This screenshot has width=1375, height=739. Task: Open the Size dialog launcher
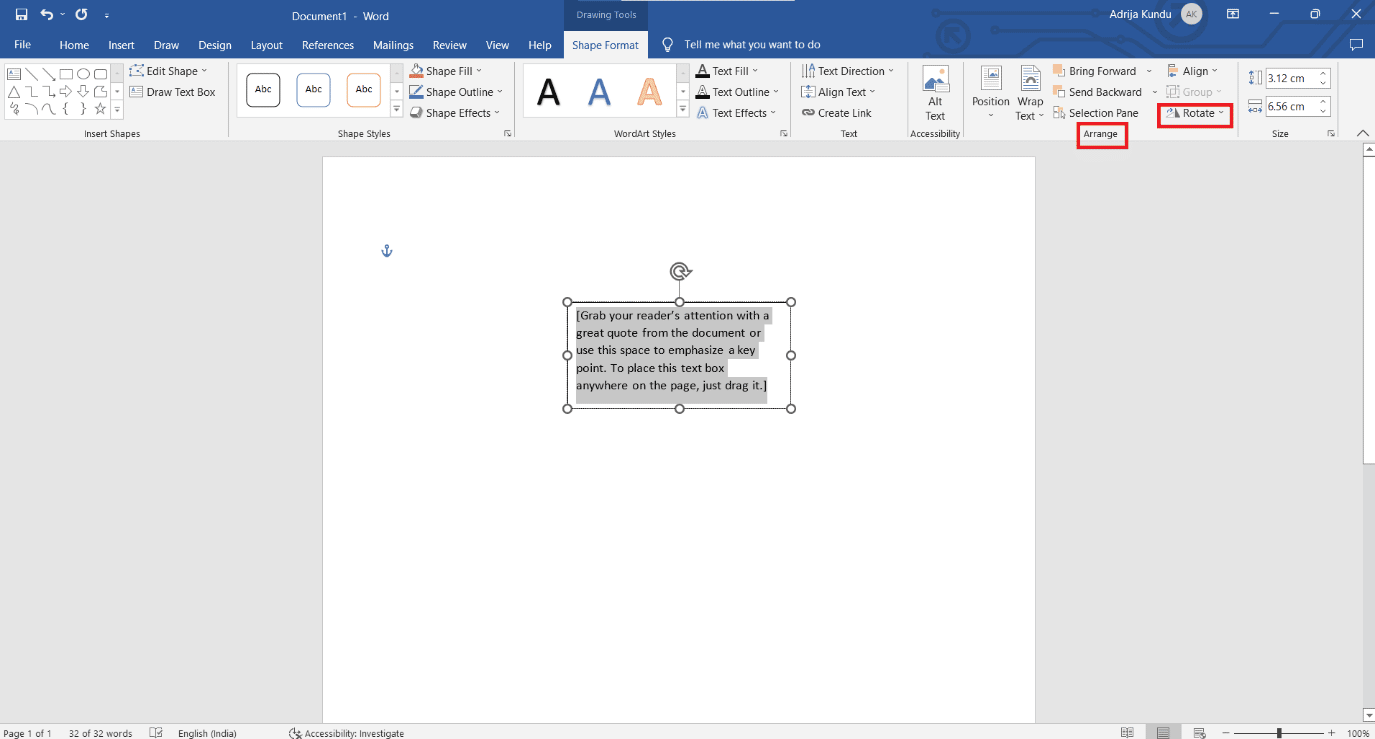pyautogui.click(x=1331, y=132)
